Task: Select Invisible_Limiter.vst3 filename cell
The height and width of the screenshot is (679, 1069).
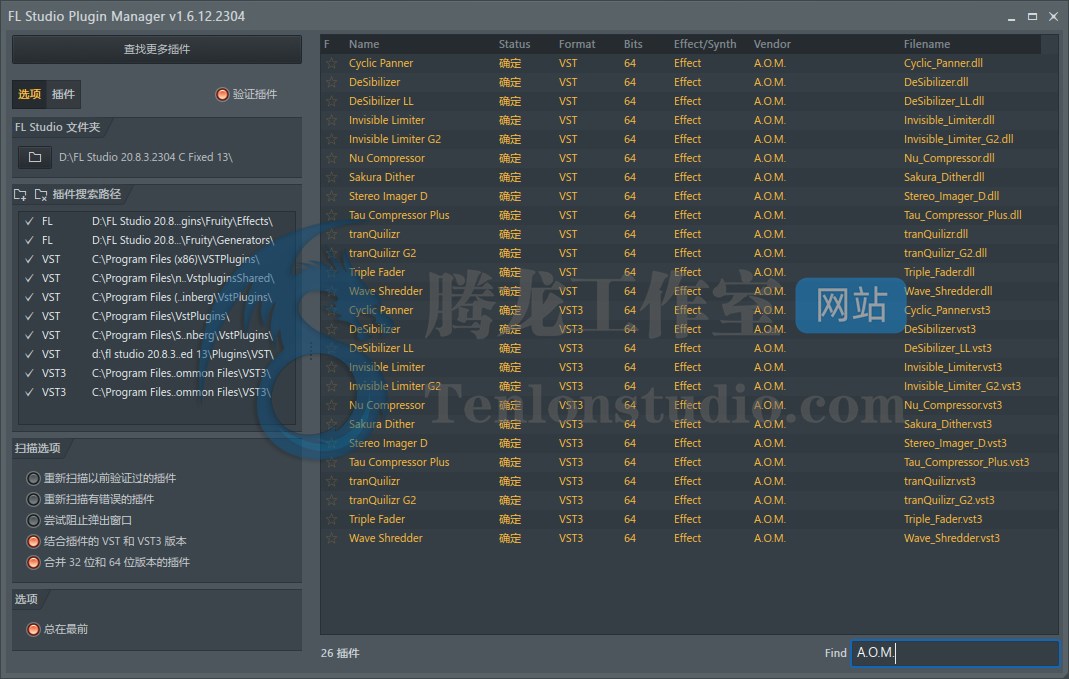Action: [952, 367]
